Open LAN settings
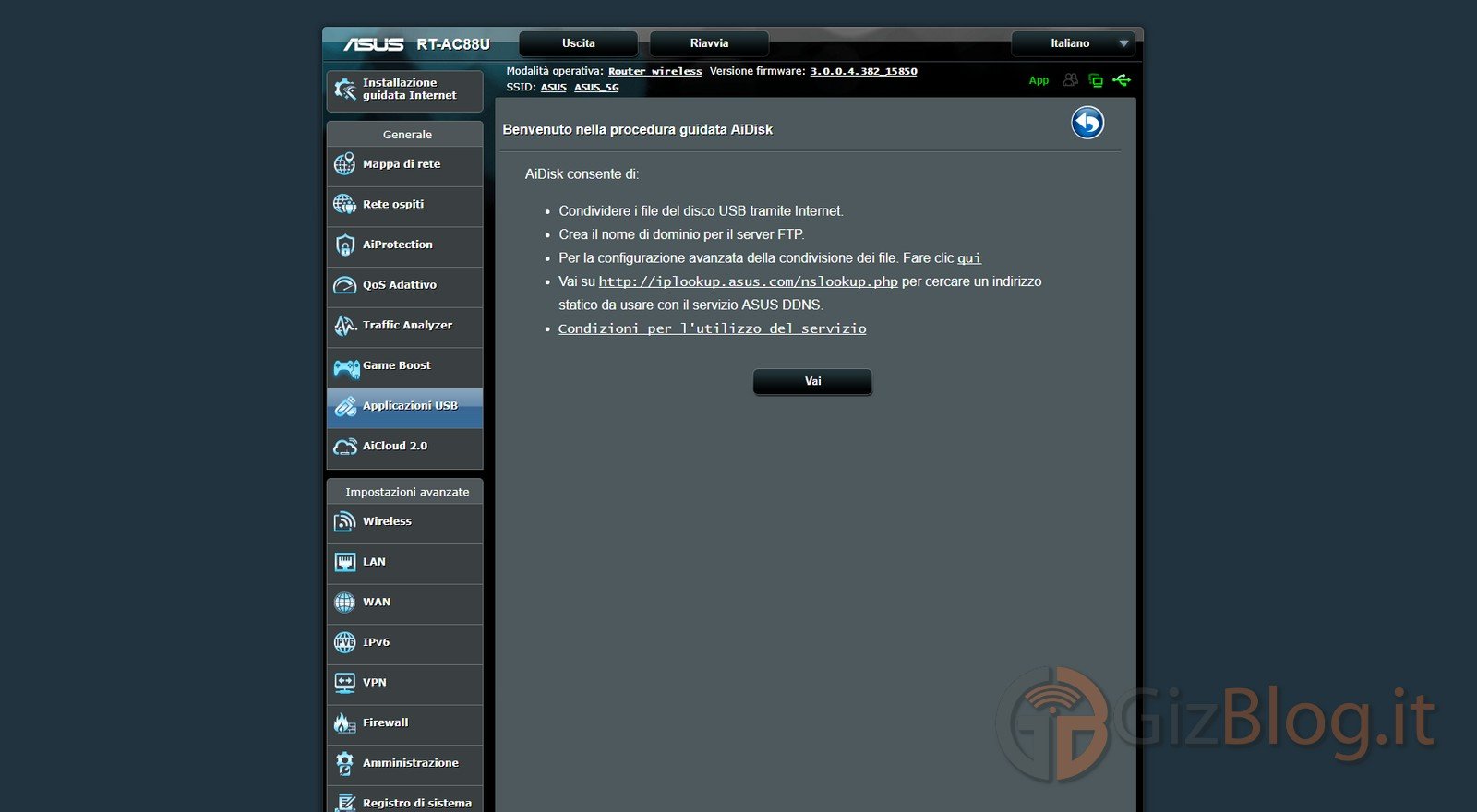Screen dimensions: 1477x812 404,562
